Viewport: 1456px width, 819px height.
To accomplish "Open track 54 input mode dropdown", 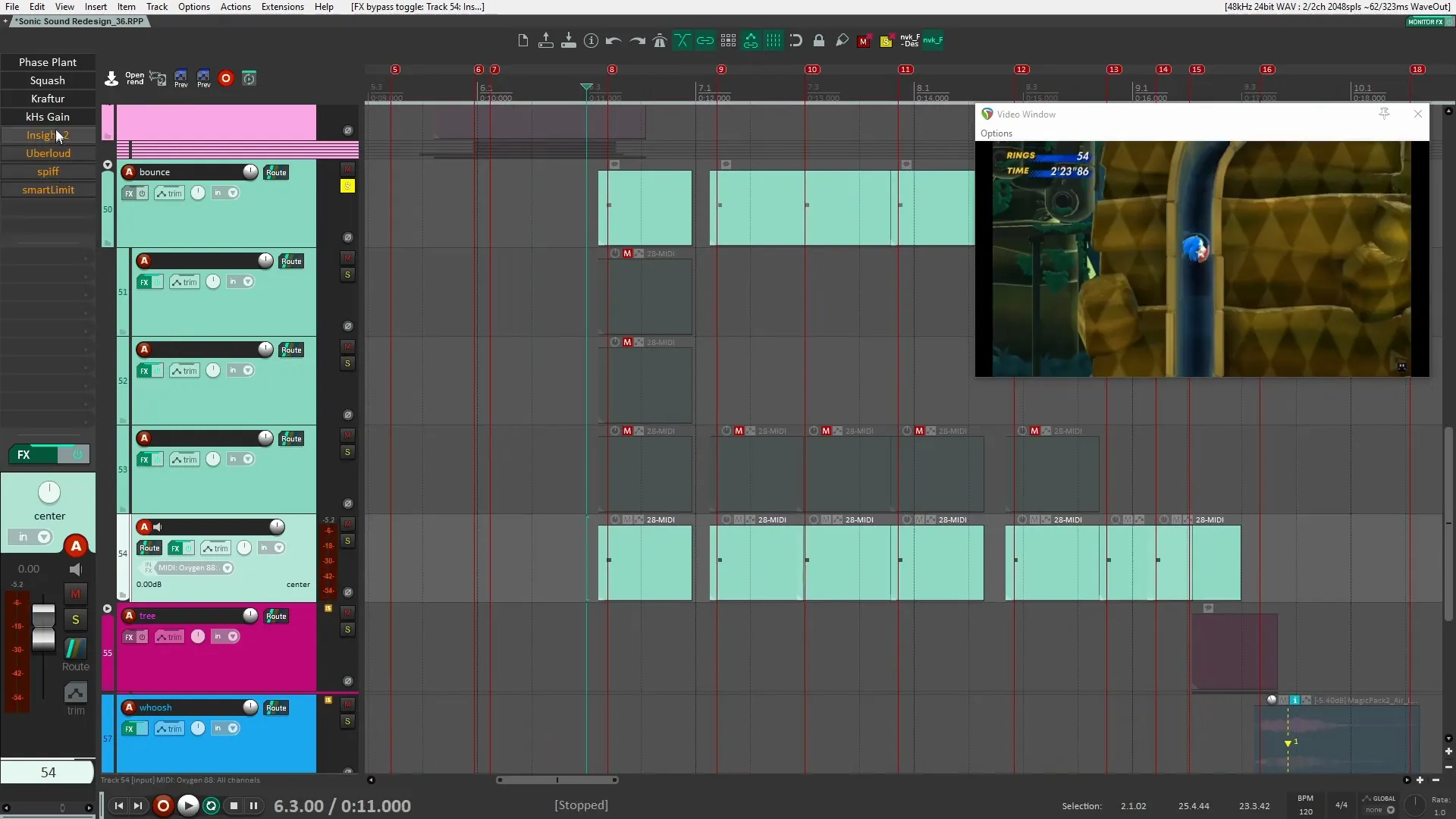I will [x=279, y=548].
